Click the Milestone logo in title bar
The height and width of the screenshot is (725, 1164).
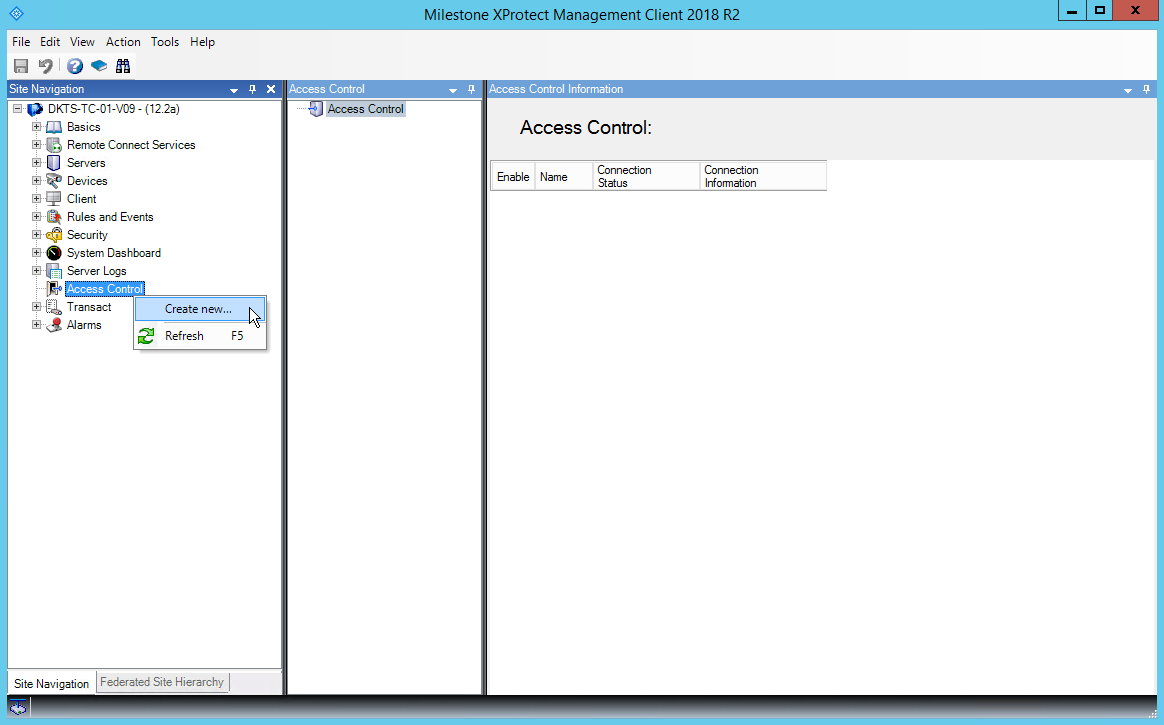[16, 13]
